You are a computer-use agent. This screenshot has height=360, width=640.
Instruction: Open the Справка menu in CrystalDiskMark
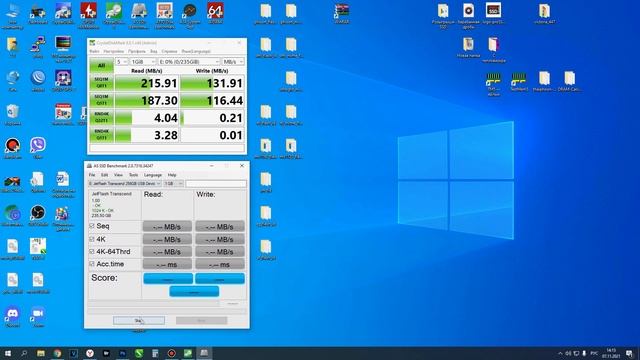(x=169, y=51)
